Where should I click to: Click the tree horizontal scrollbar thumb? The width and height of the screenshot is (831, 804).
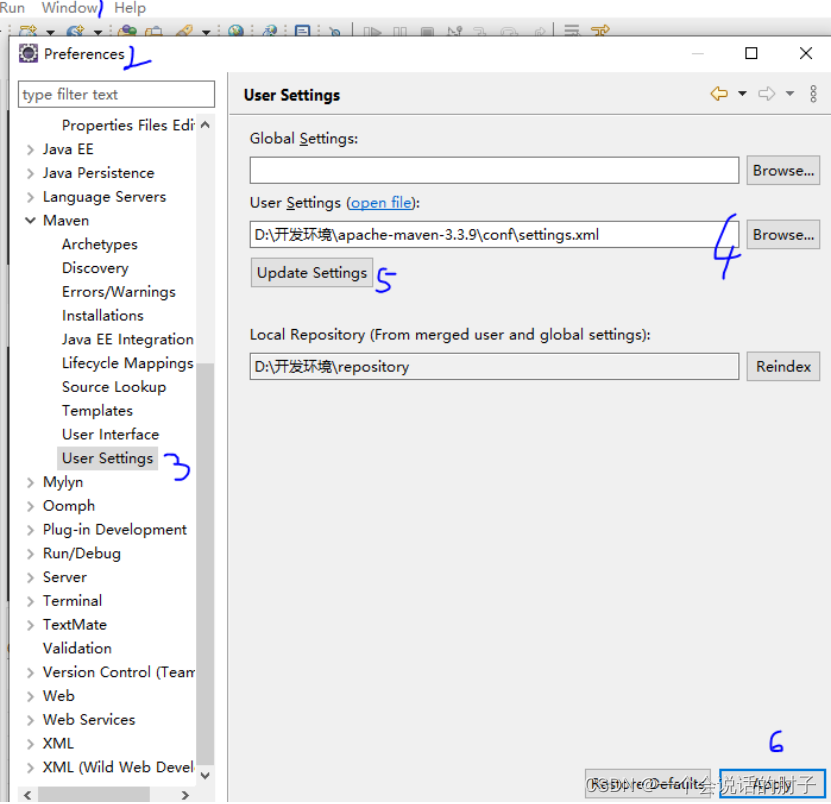click(x=93, y=795)
